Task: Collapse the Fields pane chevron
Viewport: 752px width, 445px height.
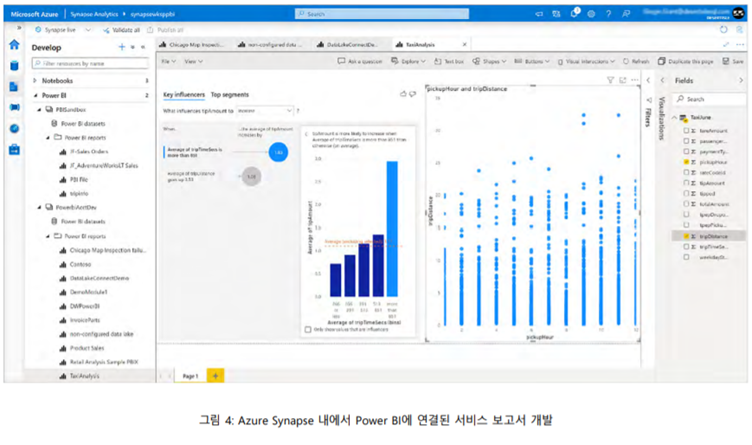Action: click(741, 81)
